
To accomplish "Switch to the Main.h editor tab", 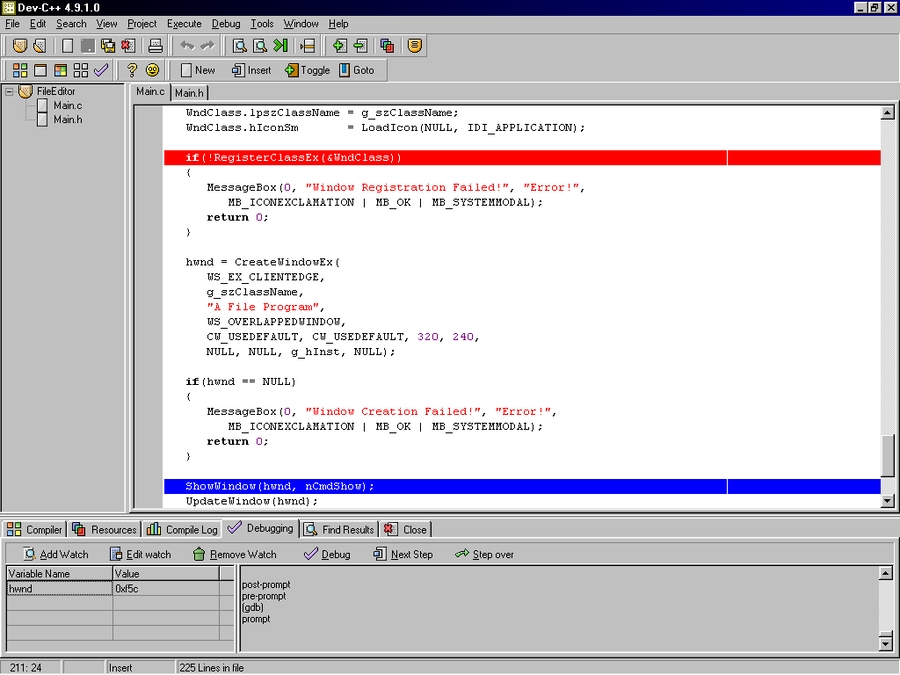I will pyautogui.click(x=189, y=92).
